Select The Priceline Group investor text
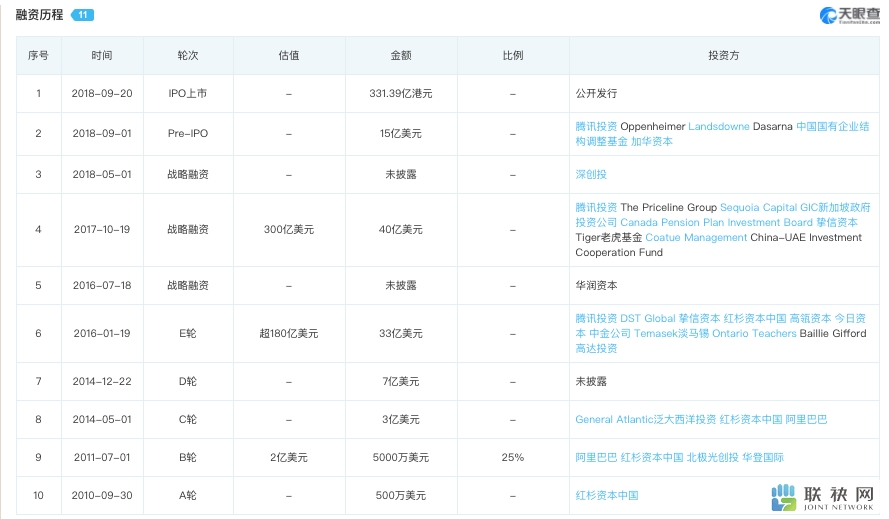The height and width of the screenshot is (519, 889). 668,208
